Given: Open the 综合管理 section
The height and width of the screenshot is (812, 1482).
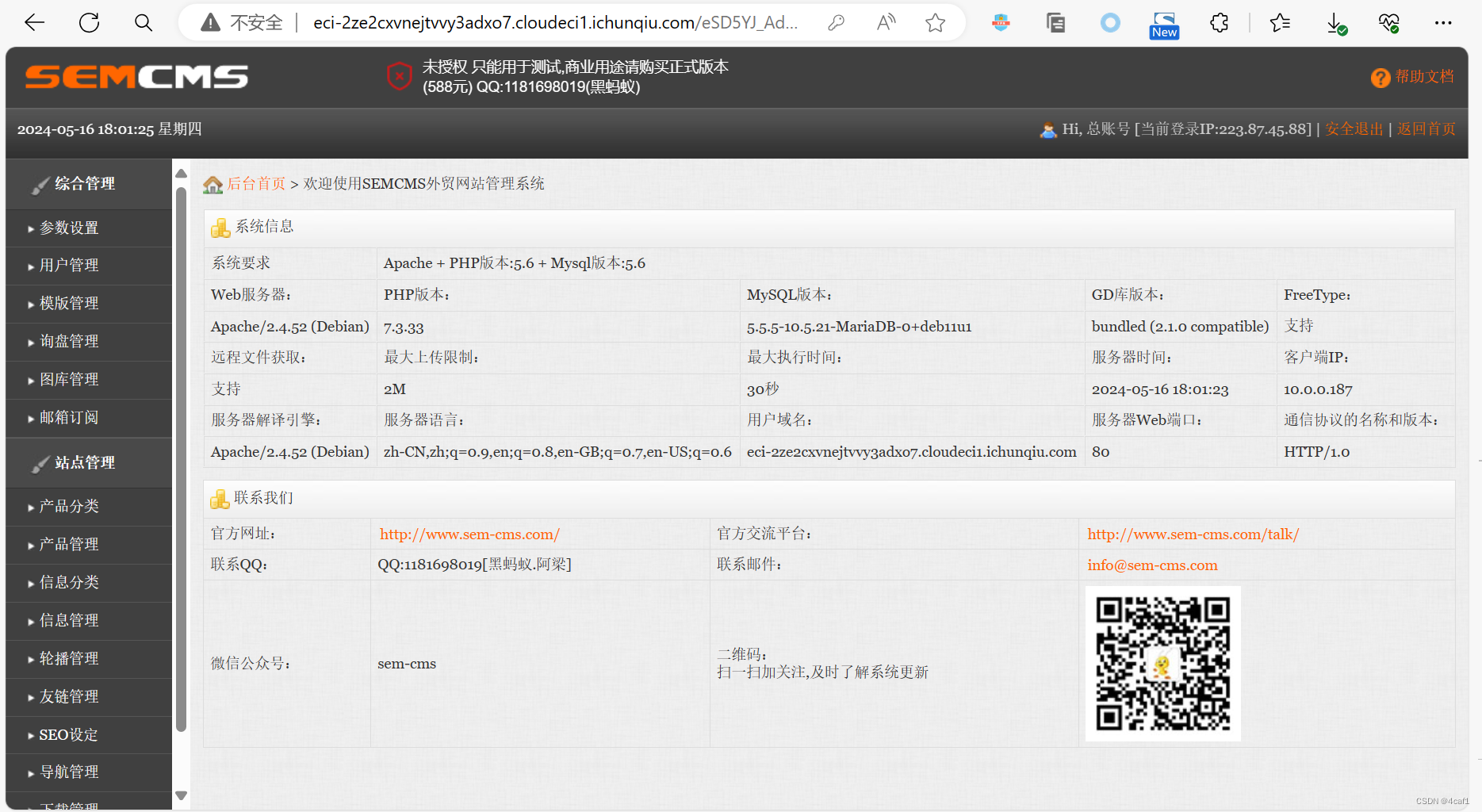Looking at the screenshot, I should (x=84, y=183).
